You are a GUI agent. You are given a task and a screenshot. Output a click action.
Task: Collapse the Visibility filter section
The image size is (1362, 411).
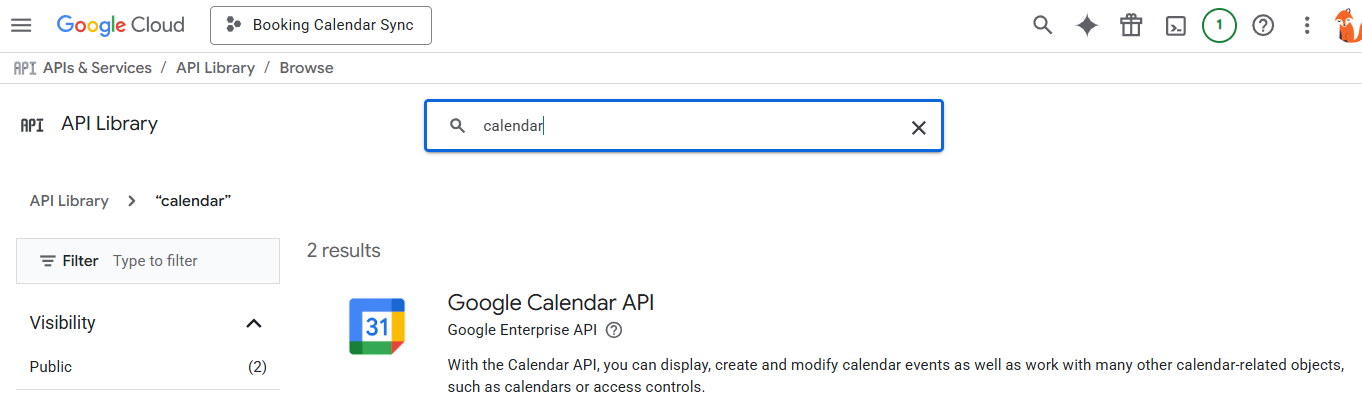pyautogui.click(x=254, y=323)
